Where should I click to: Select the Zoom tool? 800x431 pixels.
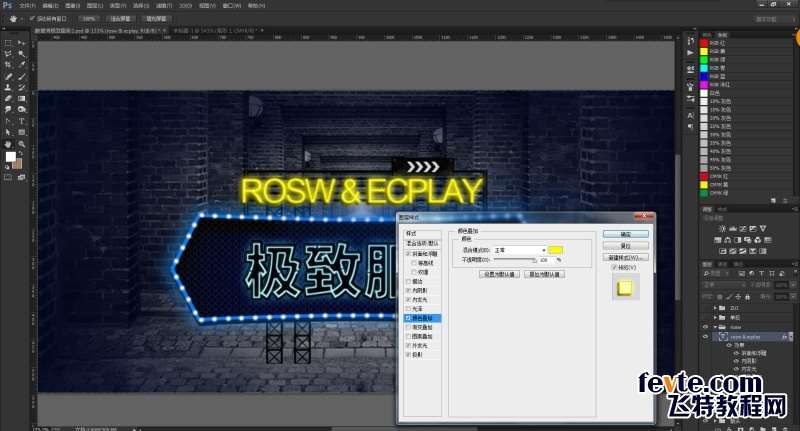pos(21,144)
